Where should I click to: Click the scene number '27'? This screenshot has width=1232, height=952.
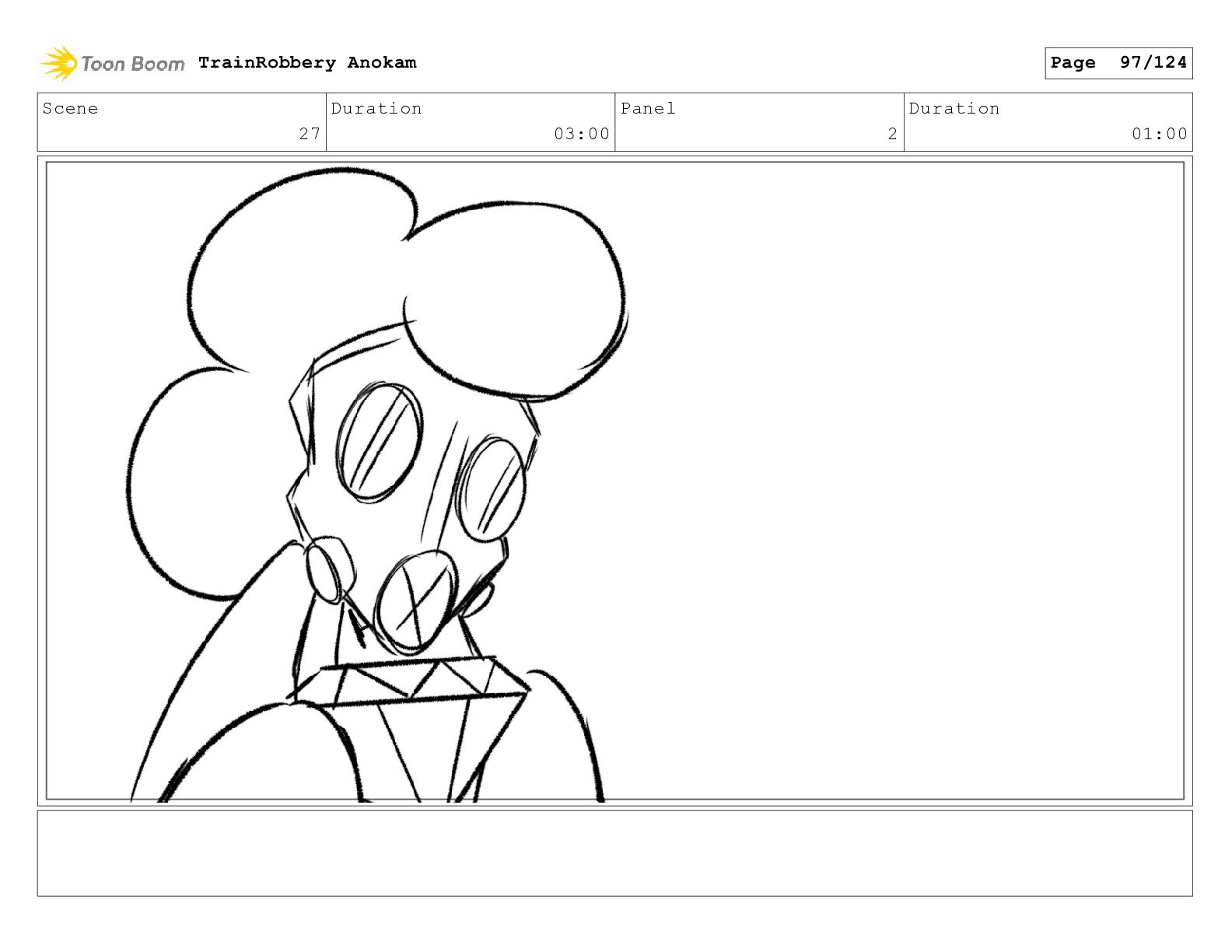[x=310, y=134]
